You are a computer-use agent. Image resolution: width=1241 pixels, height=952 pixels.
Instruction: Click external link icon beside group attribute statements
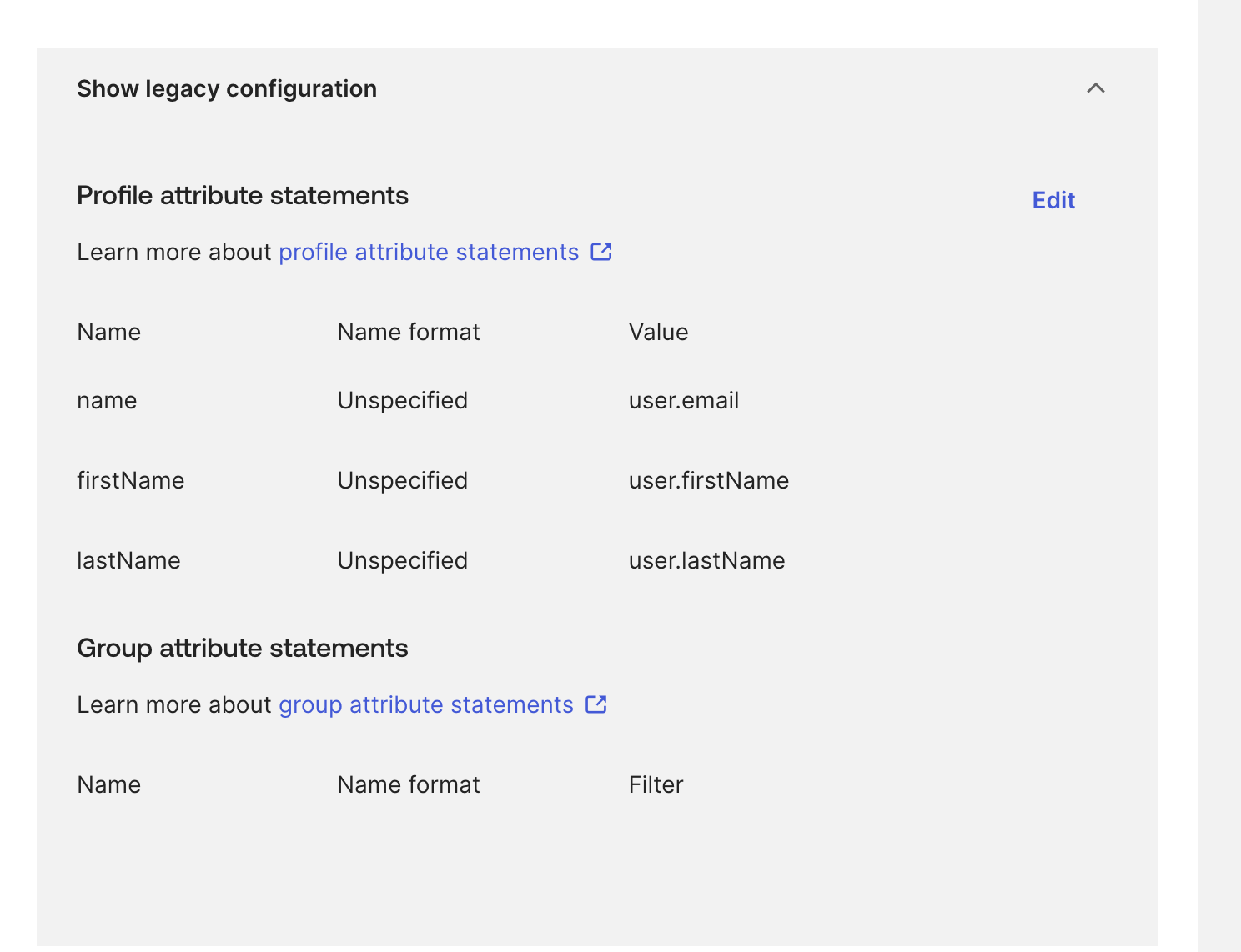(x=596, y=704)
